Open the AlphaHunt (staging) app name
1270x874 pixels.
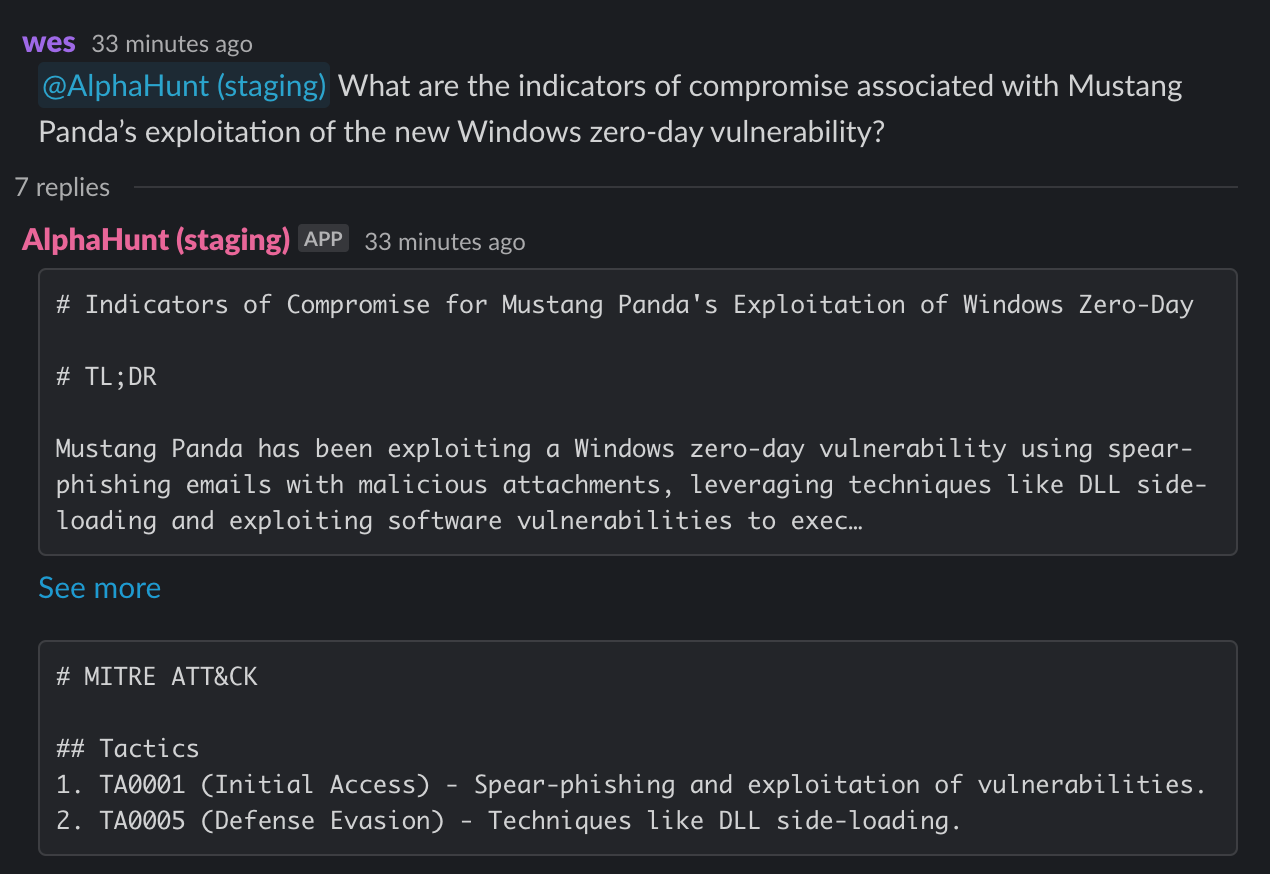coord(156,240)
